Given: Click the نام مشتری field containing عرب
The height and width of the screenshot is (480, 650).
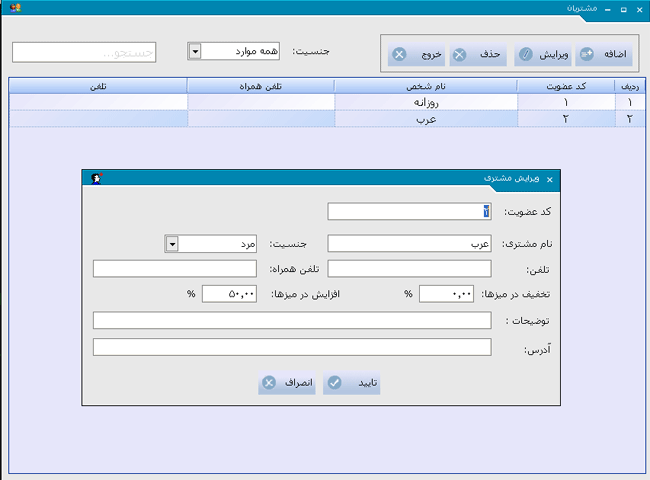Looking at the screenshot, I should click(410, 243).
